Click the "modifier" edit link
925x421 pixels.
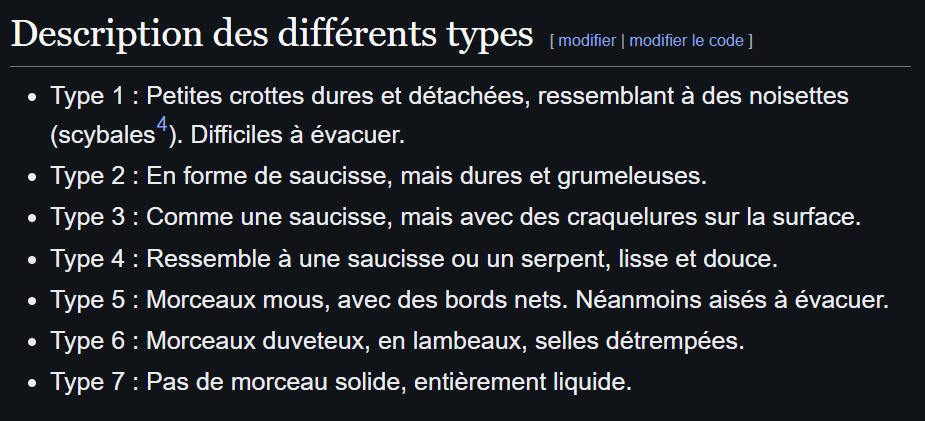point(587,41)
